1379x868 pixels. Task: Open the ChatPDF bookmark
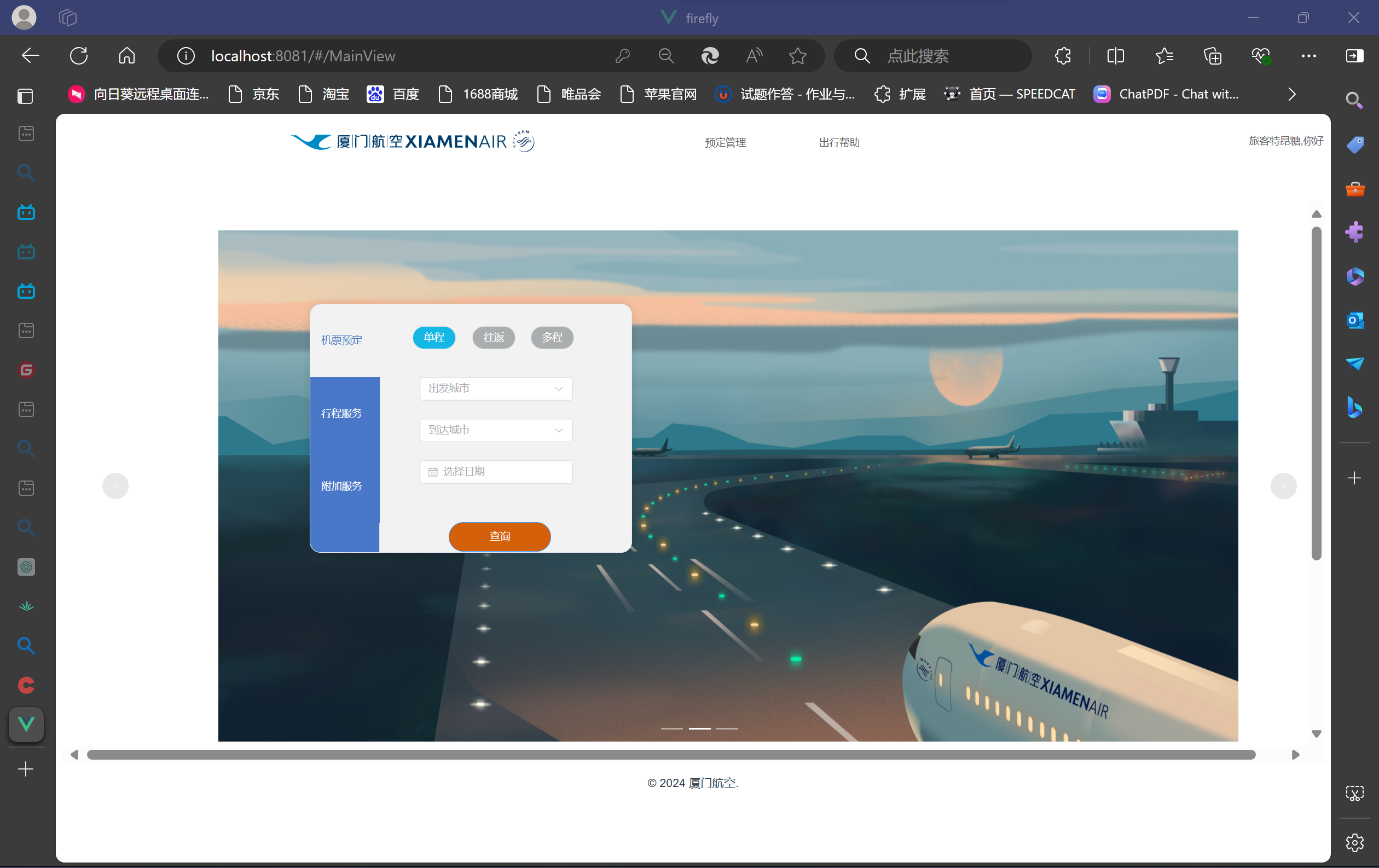1167,94
